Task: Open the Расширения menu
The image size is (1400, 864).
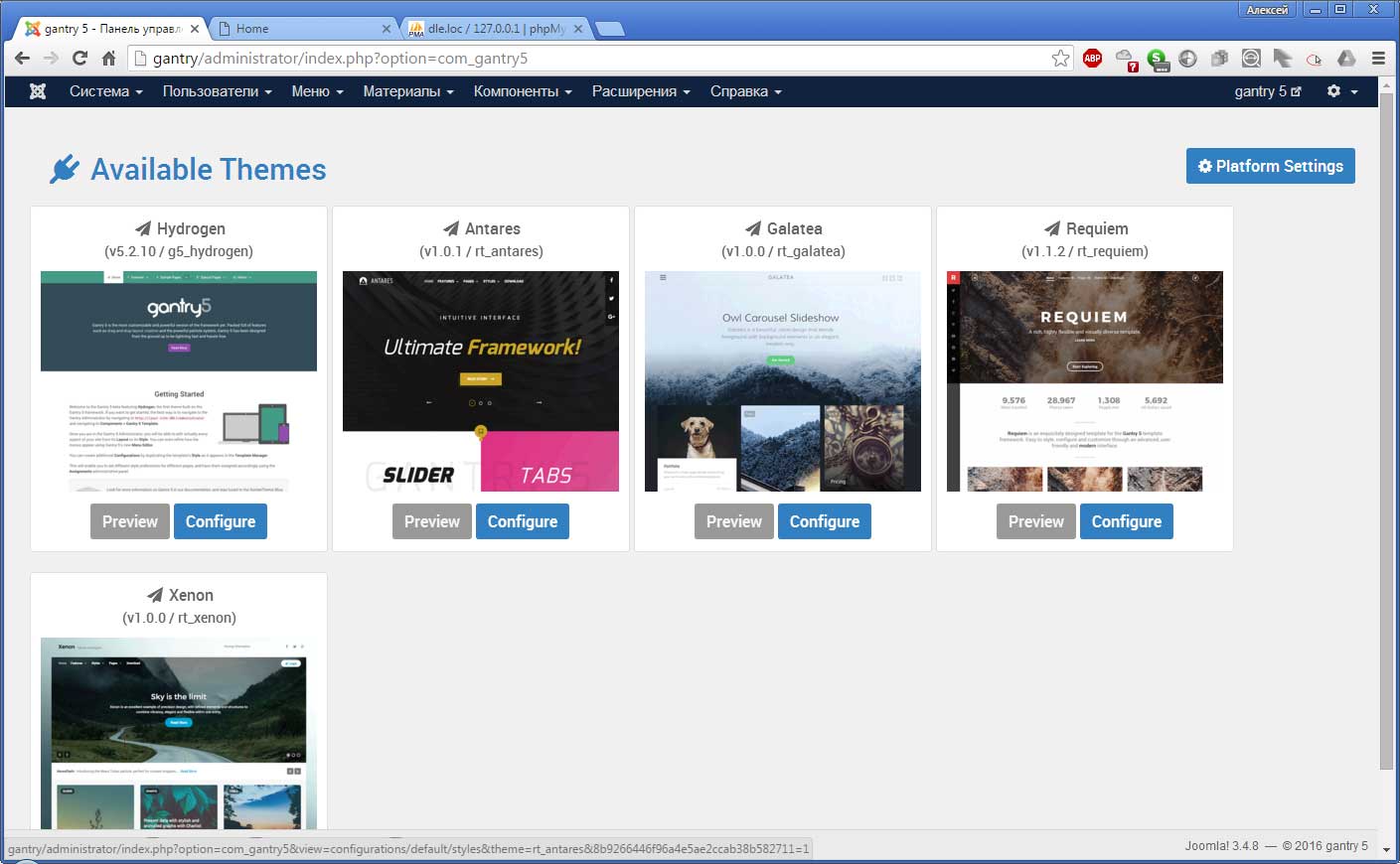Action: [x=641, y=91]
